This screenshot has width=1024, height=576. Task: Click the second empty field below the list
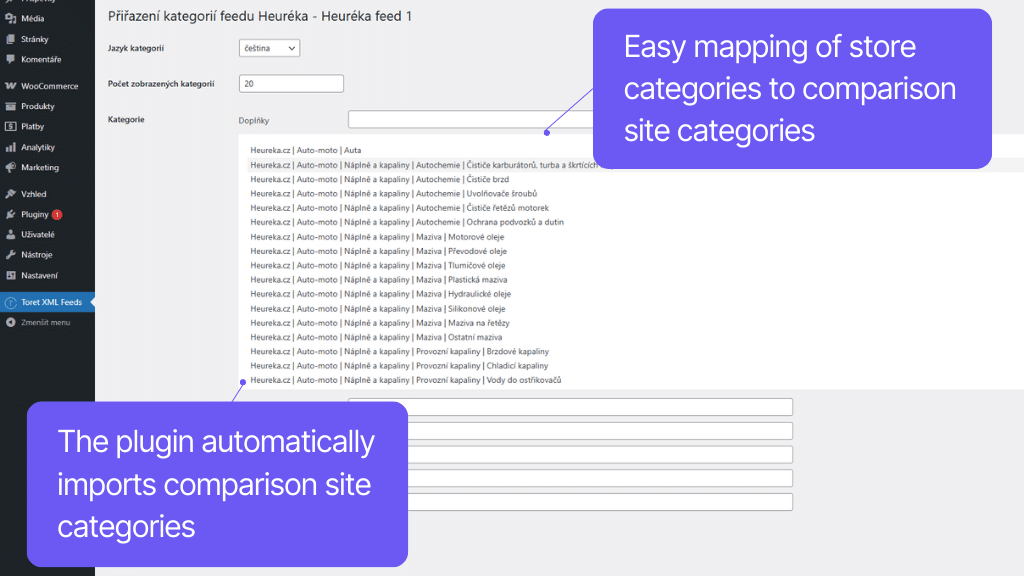point(600,431)
